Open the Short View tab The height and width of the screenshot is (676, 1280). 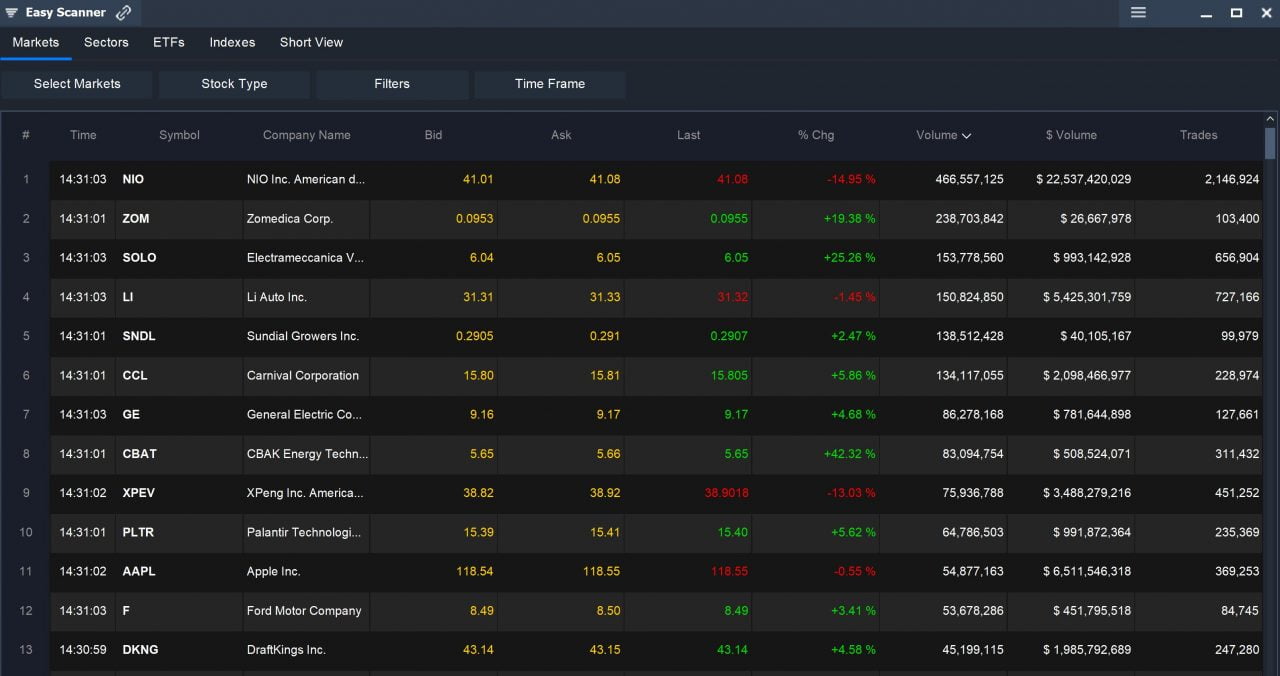pyautogui.click(x=311, y=42)
